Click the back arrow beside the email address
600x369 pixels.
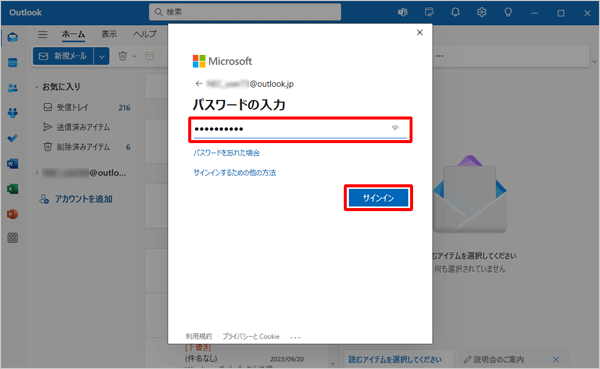pyautogui.click(x=199, y=83)
